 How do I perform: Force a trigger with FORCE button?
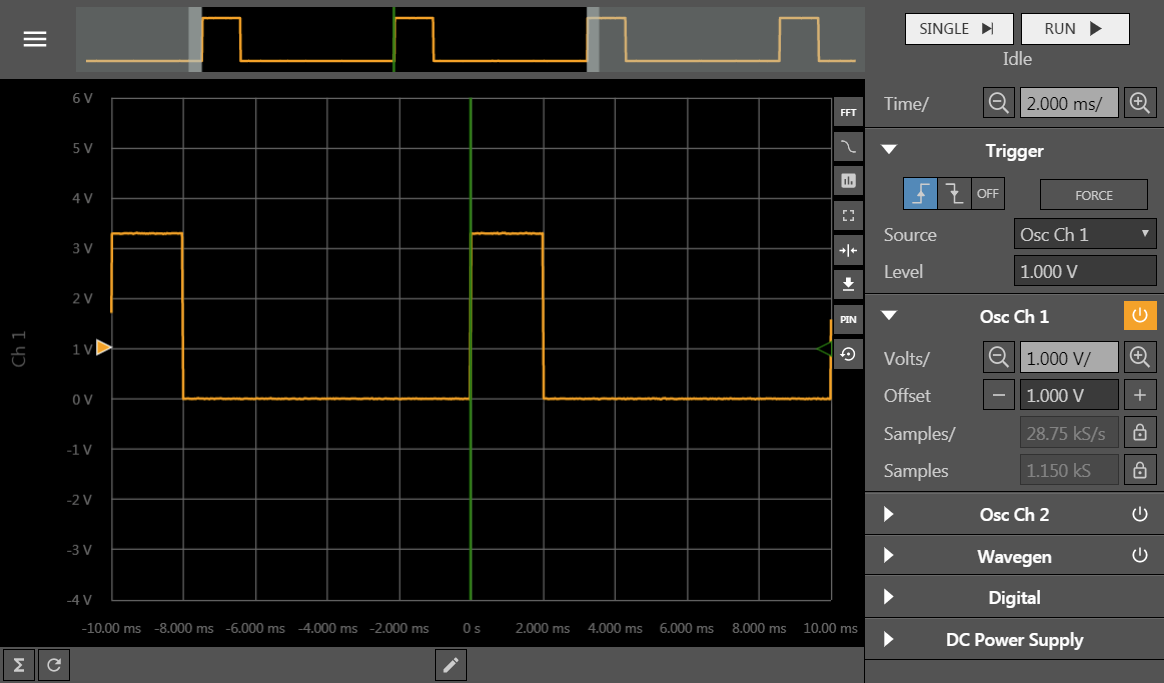pos(1093,195)
